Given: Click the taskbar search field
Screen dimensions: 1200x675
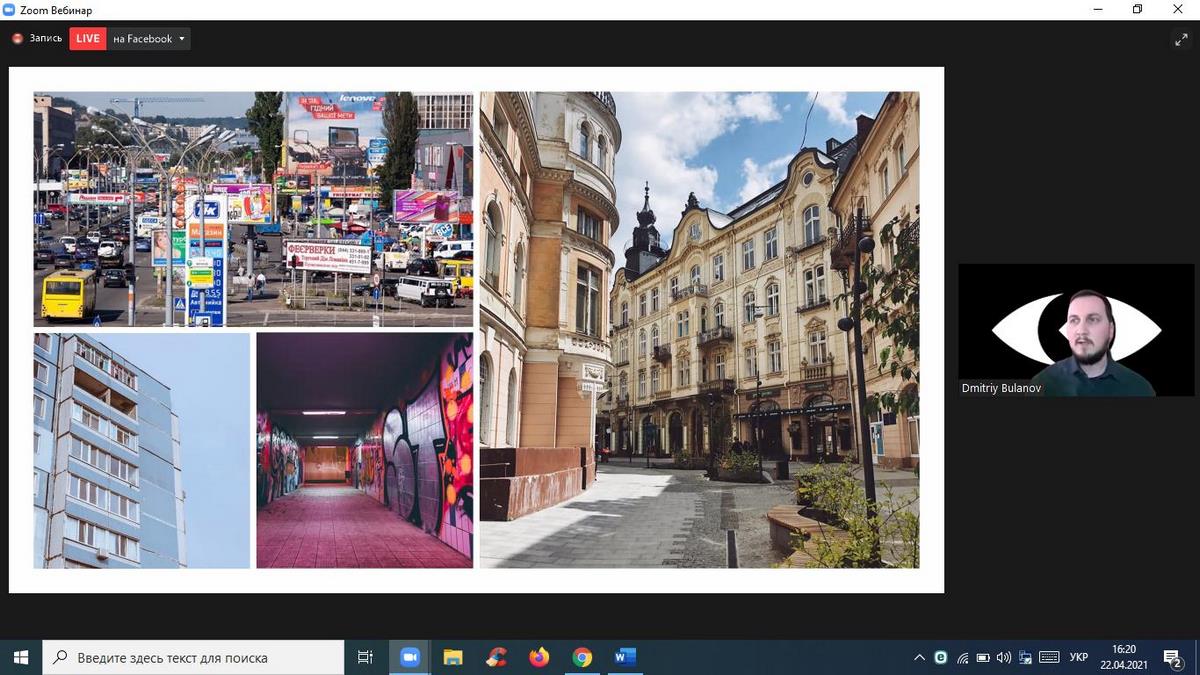Looking at the screenshot, I should pyautogui.click(x=195, y=657).
